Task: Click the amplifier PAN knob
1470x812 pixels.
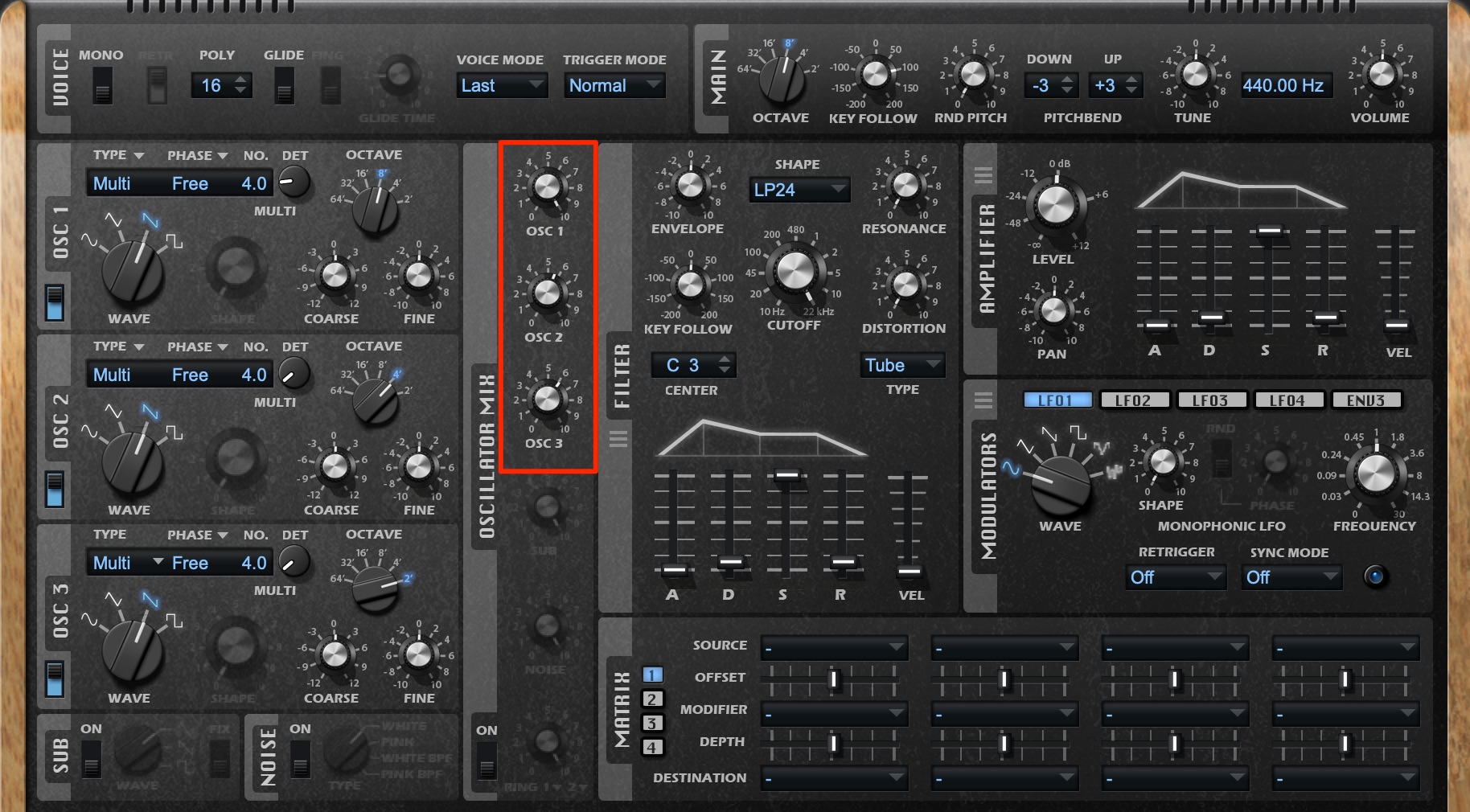Action: click(x=1053, y=310)
